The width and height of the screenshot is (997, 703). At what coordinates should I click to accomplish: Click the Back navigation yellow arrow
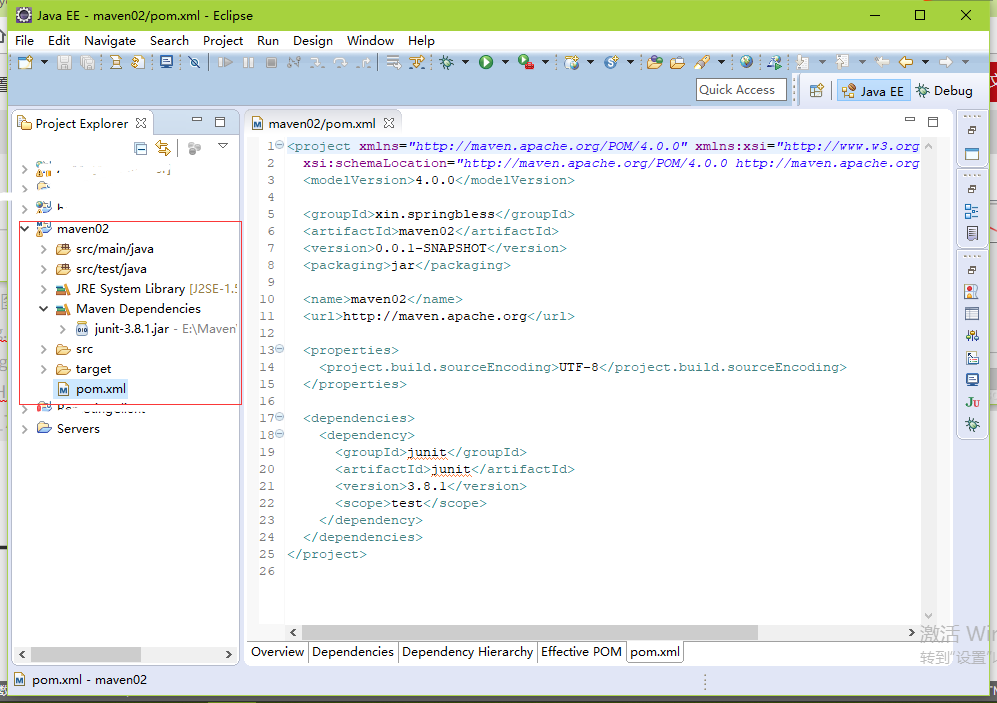point(906,62)
